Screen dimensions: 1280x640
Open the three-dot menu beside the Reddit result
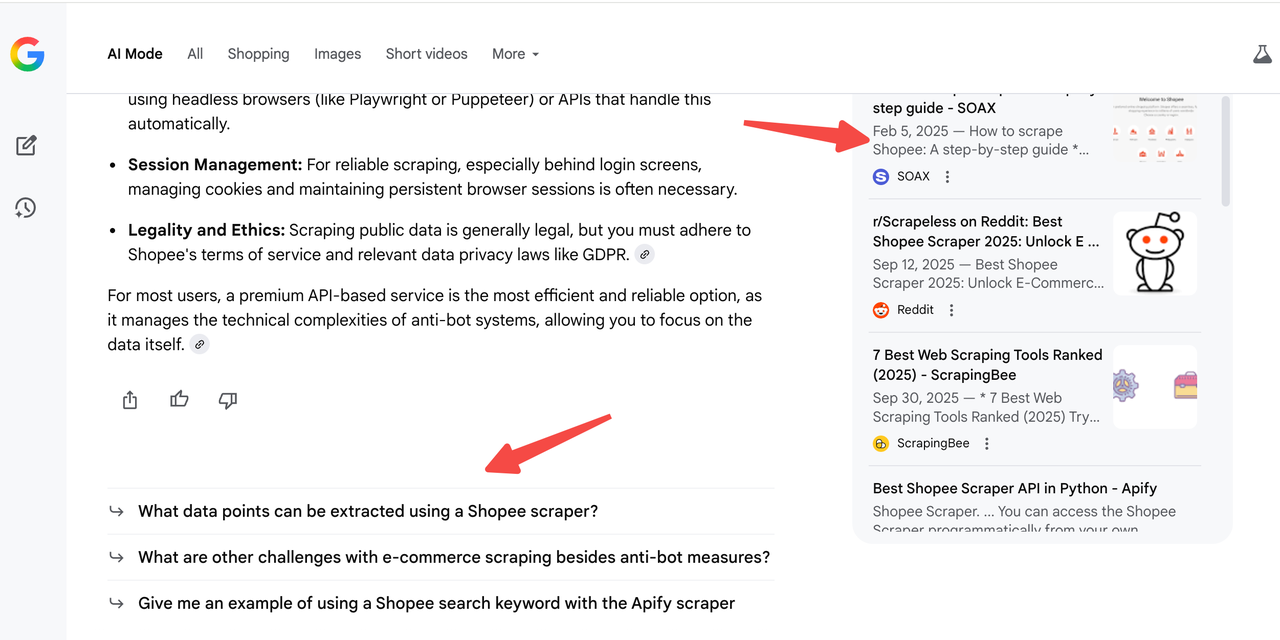(950, 310)
